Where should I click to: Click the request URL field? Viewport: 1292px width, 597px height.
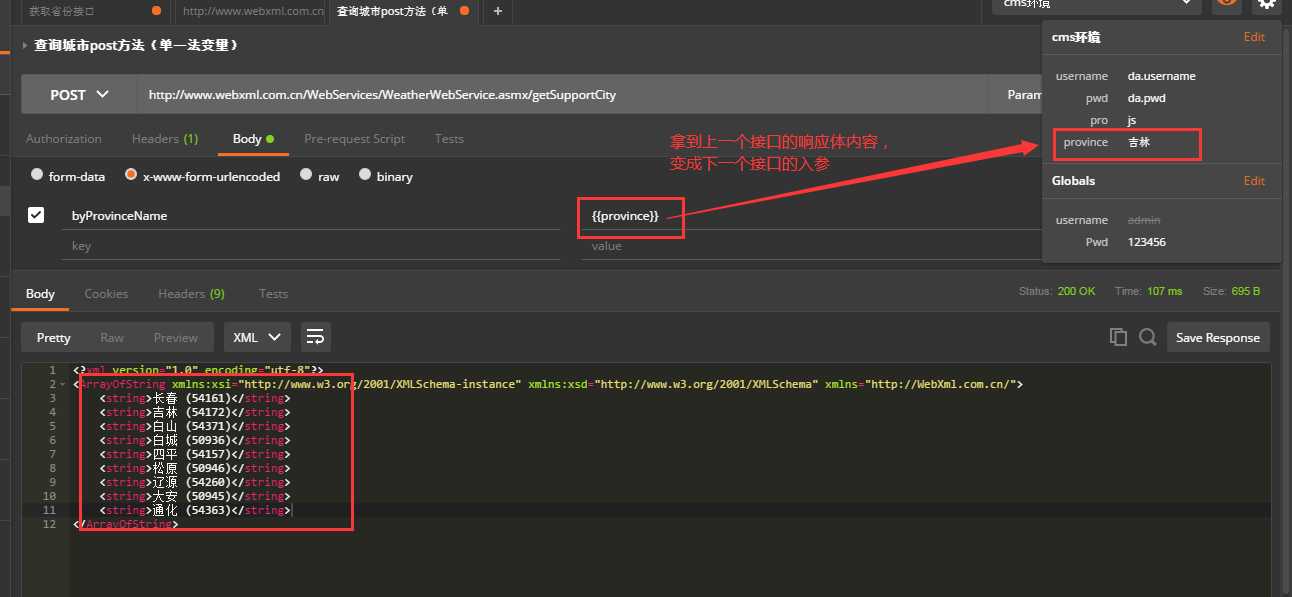[562, 95]
